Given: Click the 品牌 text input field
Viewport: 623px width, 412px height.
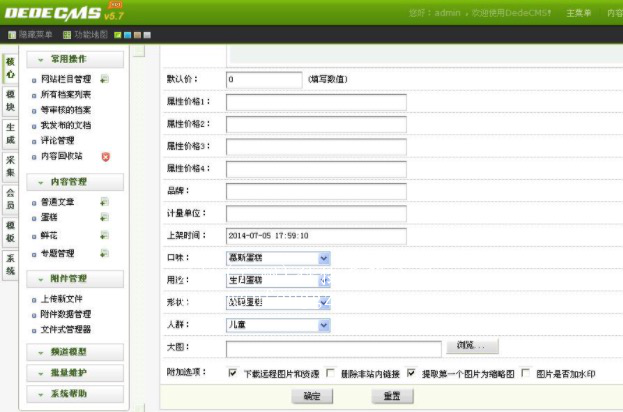Looking at the screenshot, I should tap(316, 191).
